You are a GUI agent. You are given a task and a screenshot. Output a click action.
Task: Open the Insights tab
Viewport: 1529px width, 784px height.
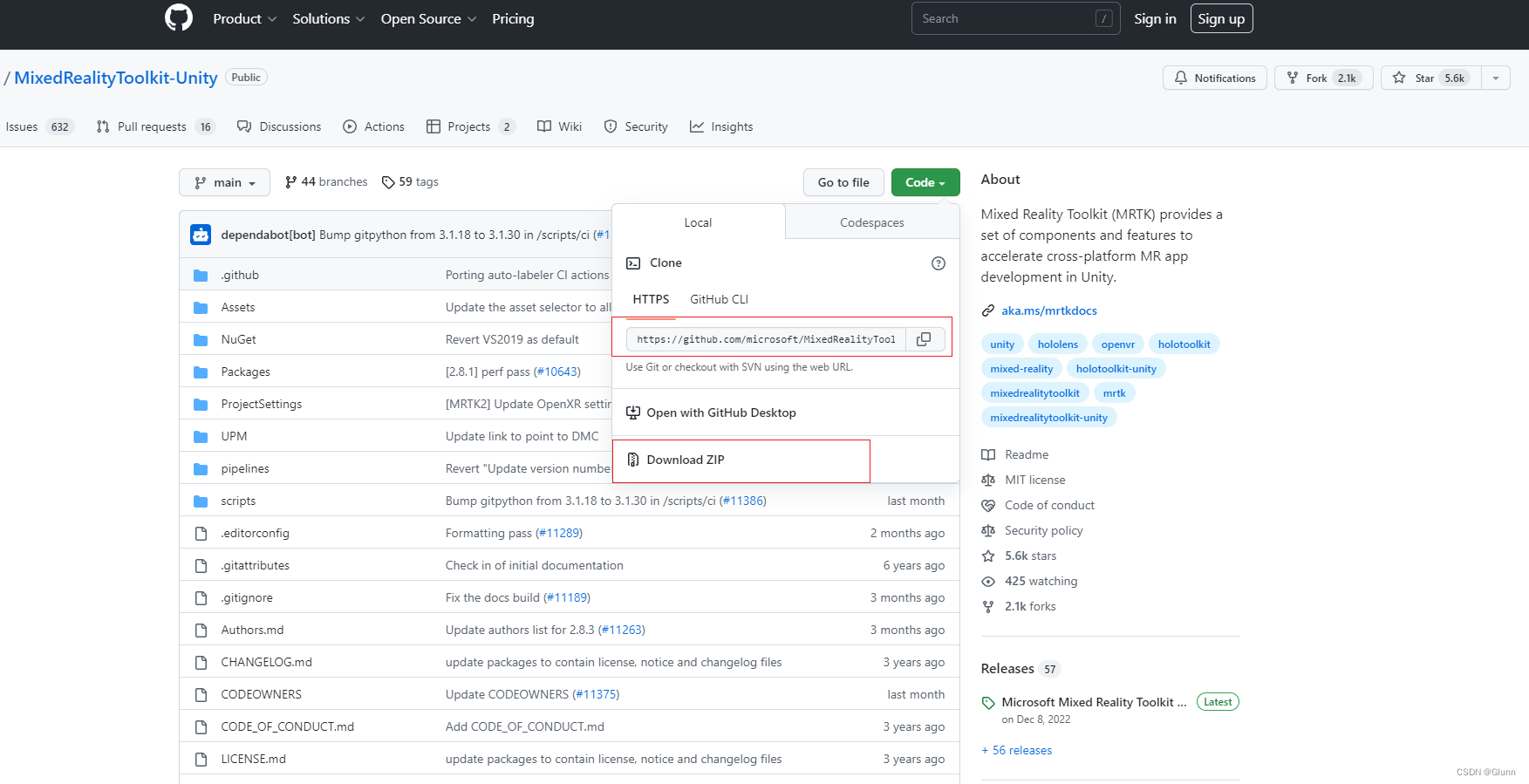pos(721,126)
